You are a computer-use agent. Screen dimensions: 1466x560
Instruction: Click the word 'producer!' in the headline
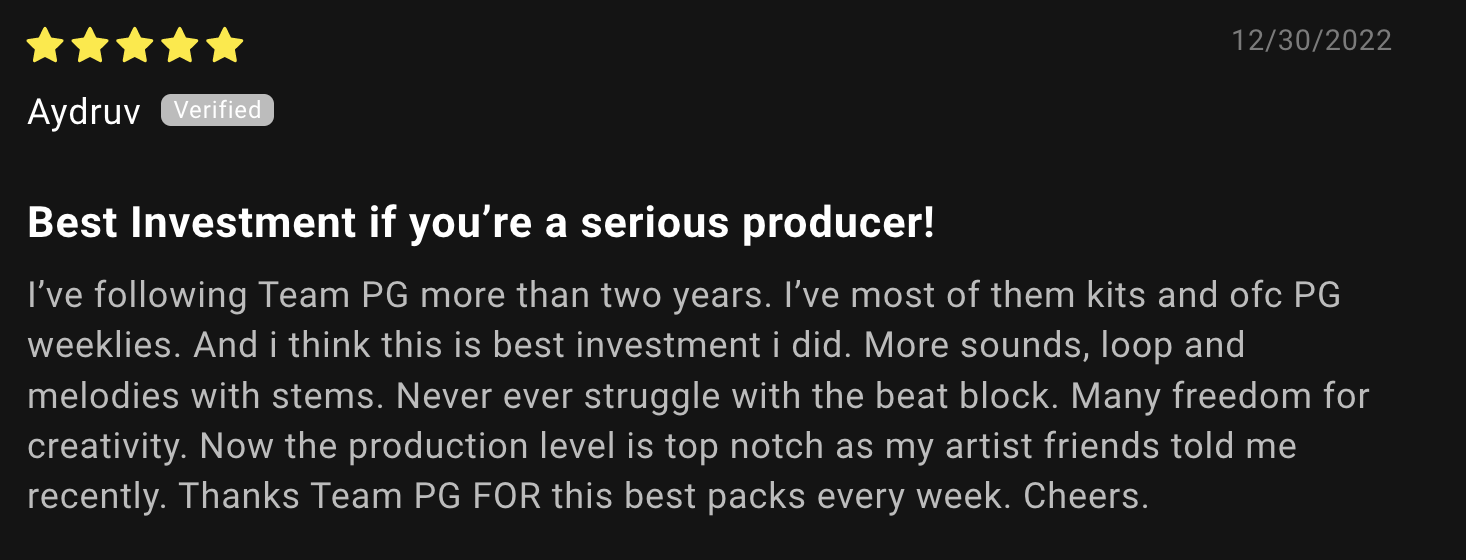[838, 224]
